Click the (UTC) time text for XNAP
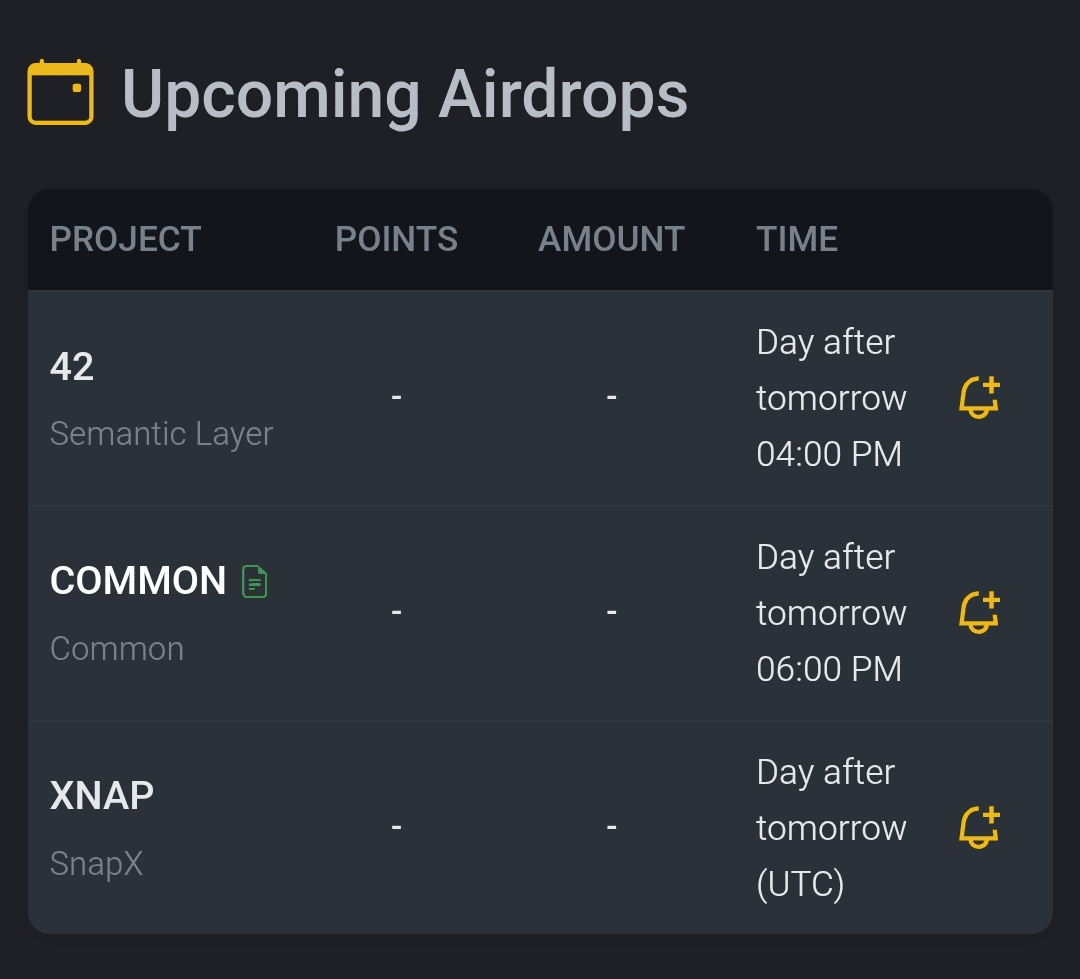The width and height of the screenshot is (1080, 979). tap(800, 884)
